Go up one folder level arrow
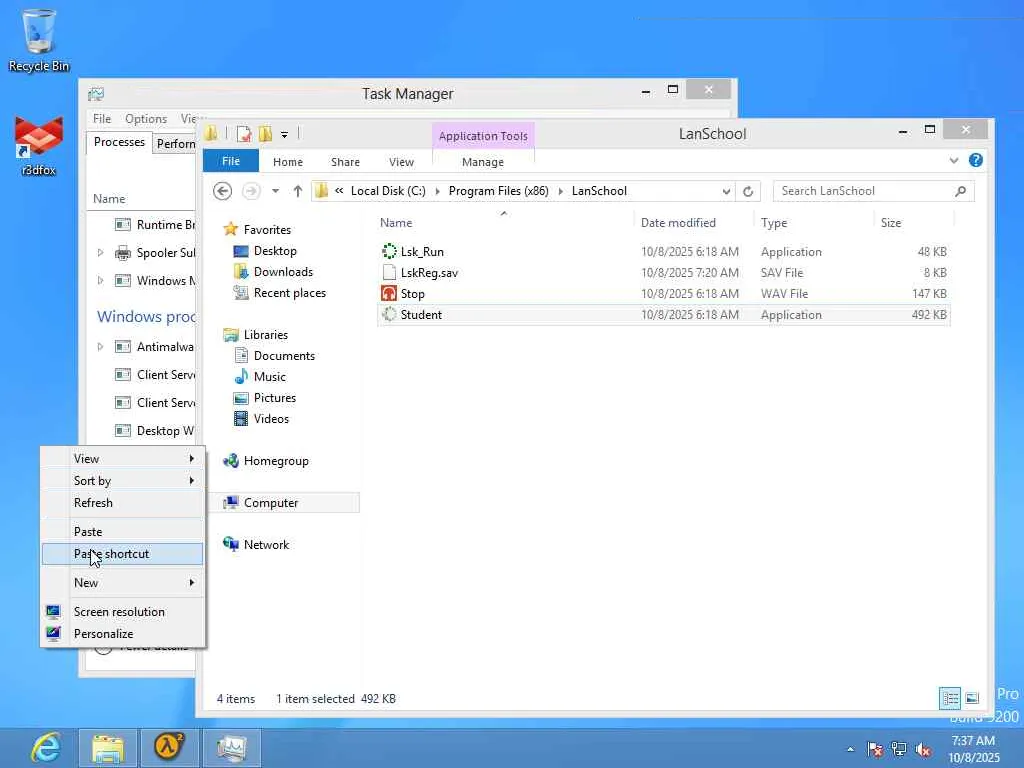The image size is (1024, 768). pos(298,191)
